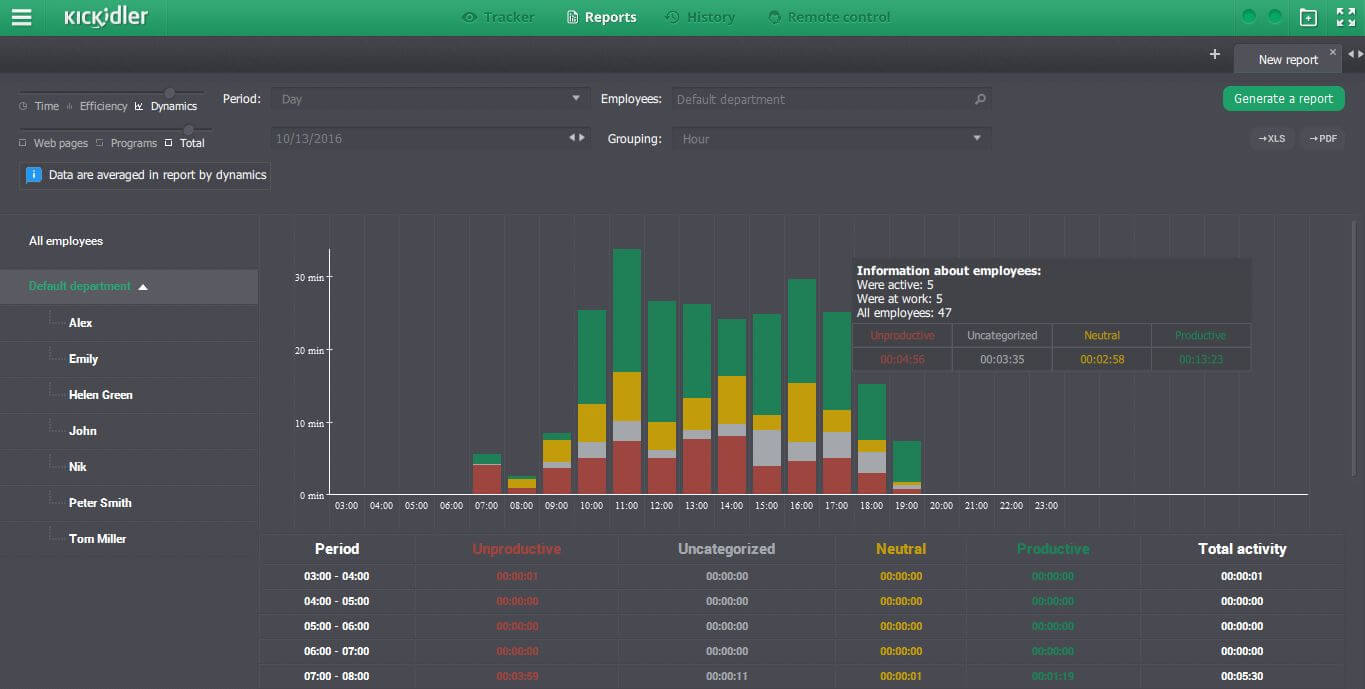Open Remote control gamepad icon

point(772,16)
